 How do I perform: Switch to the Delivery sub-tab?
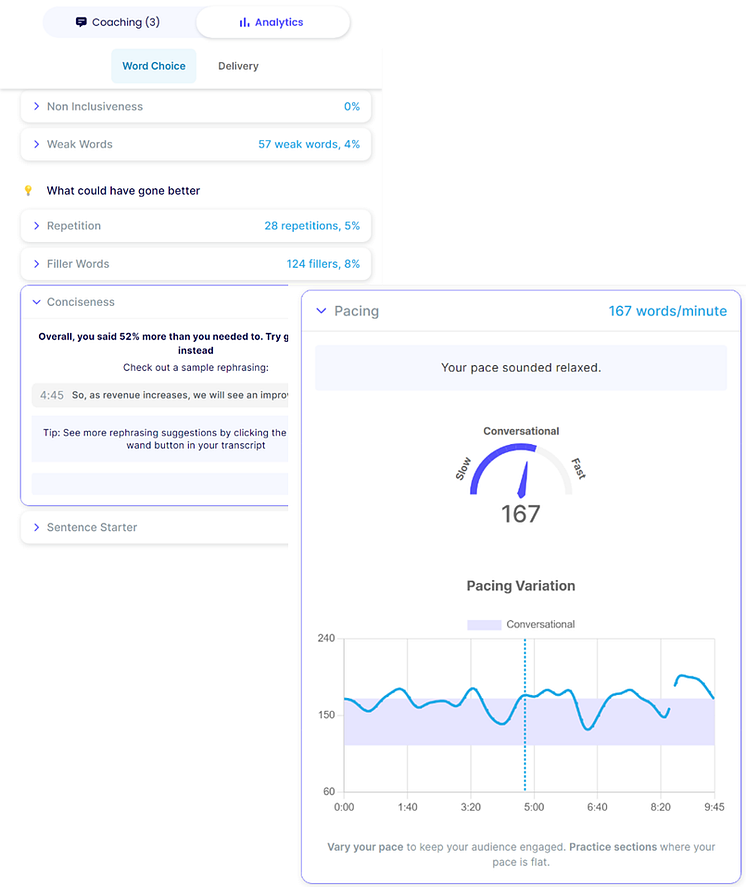pos(238,66)
